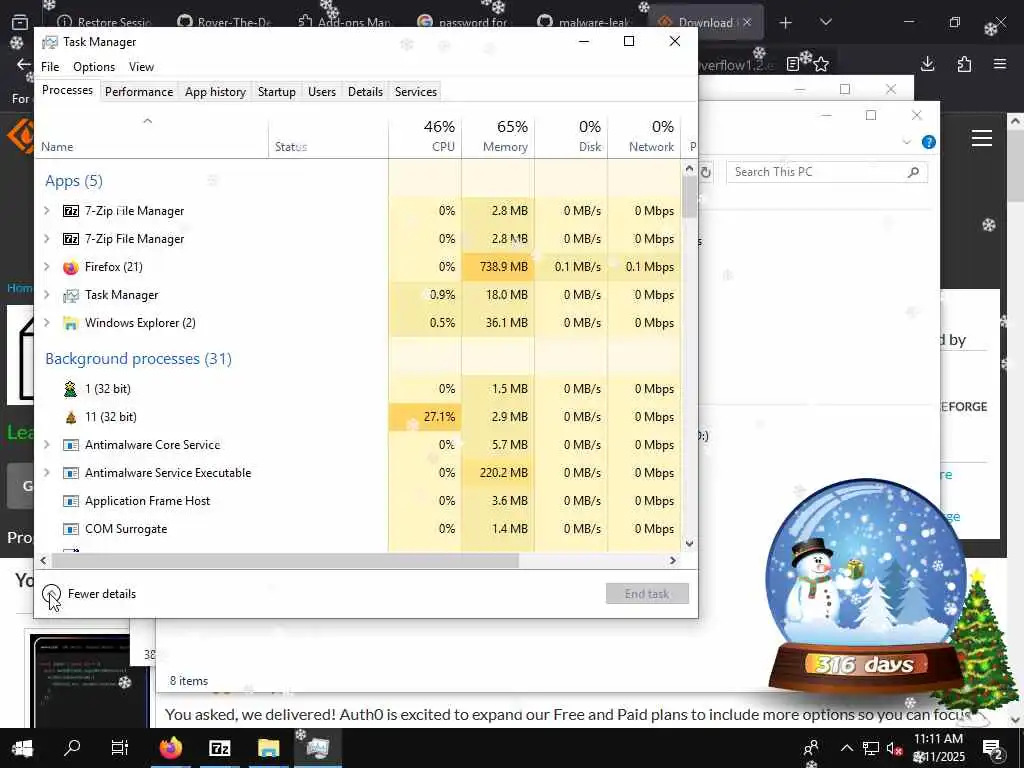Click the Windows Explorer process icon
This screenshot has height=768, width=1024.
click(x=71, y=323)
